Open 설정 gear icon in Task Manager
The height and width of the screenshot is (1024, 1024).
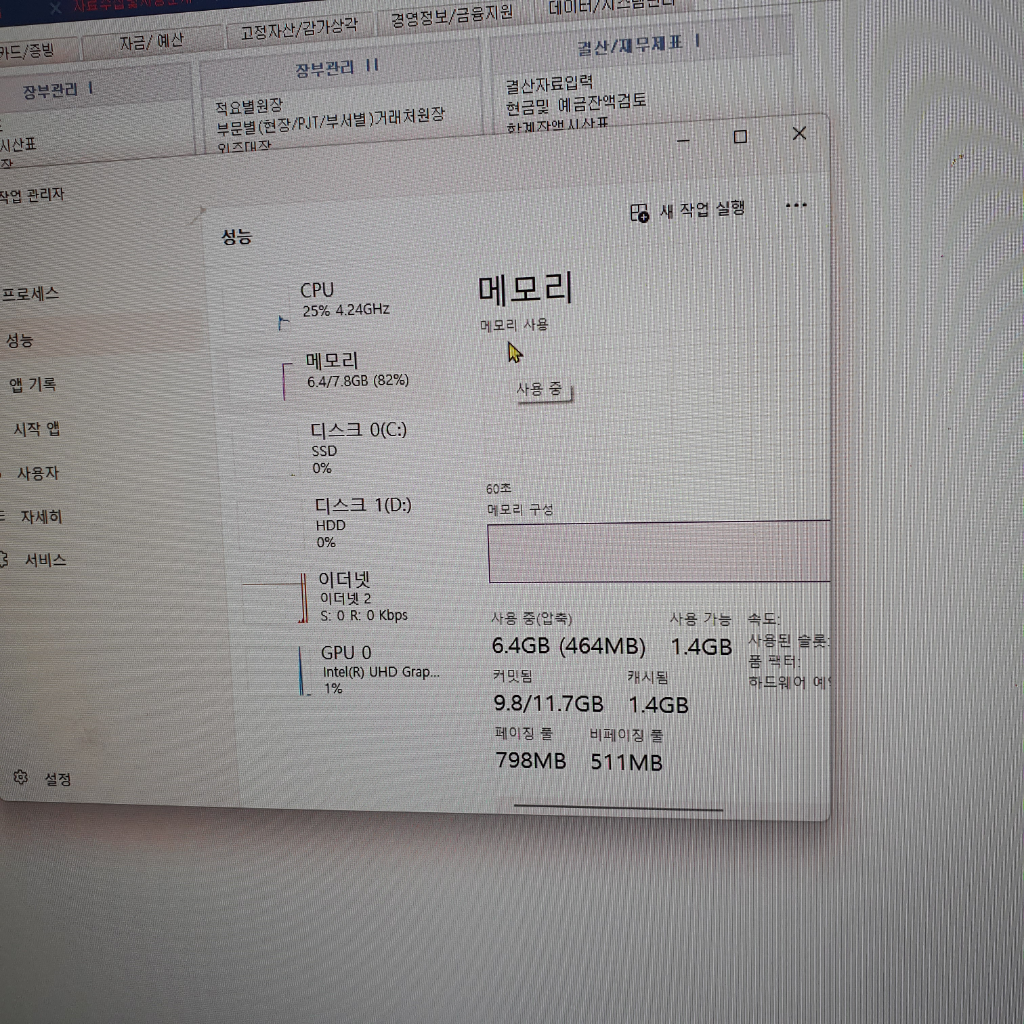pyautogui.click(x=20, y=777)
